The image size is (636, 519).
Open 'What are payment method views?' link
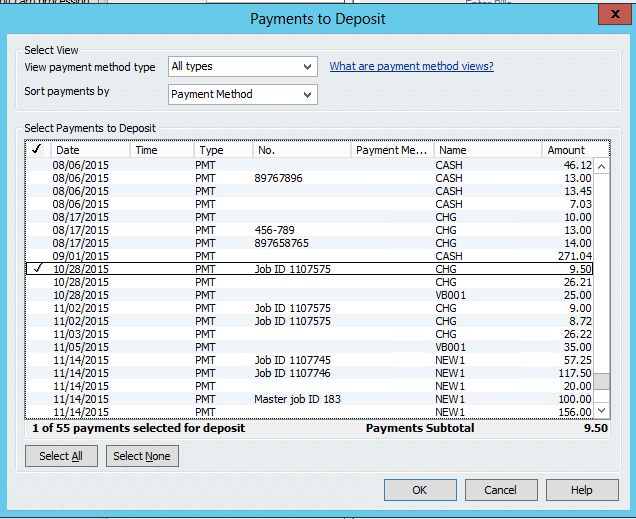411,67
